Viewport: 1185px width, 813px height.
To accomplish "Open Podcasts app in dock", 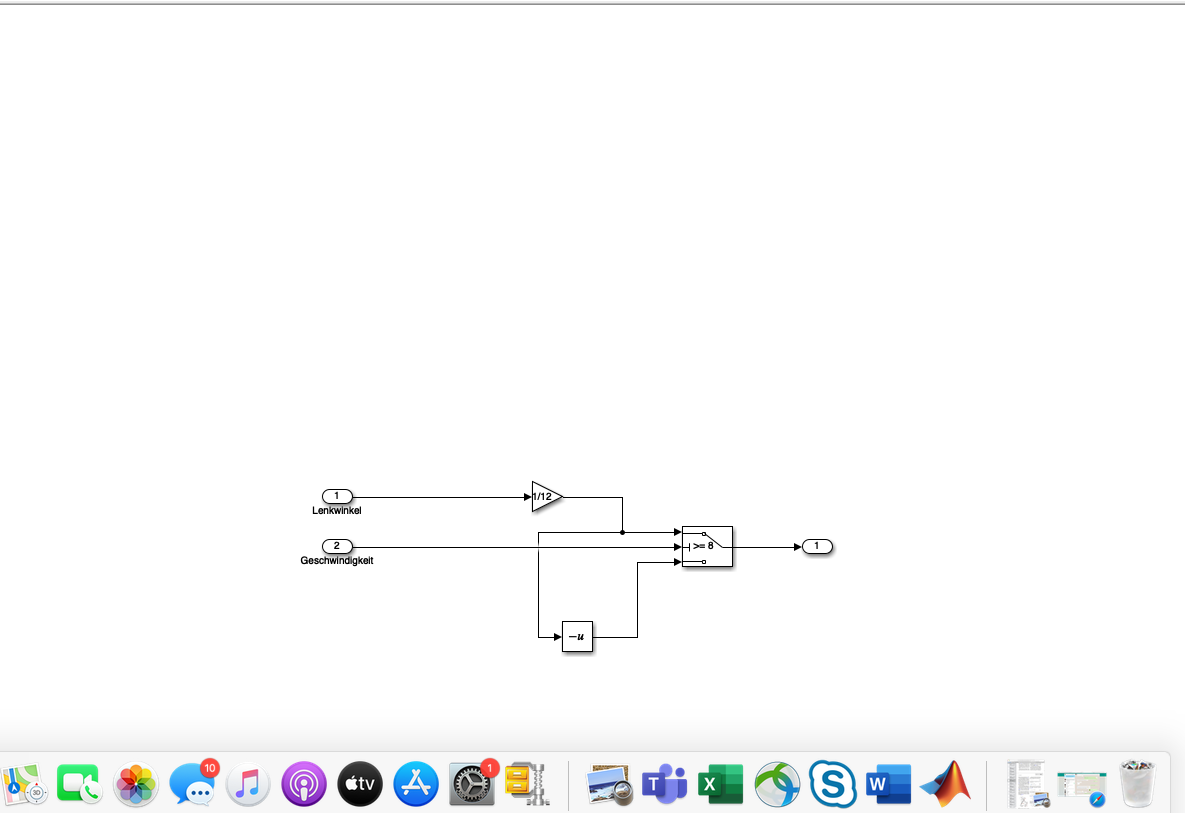I will (x=305, y=784).
